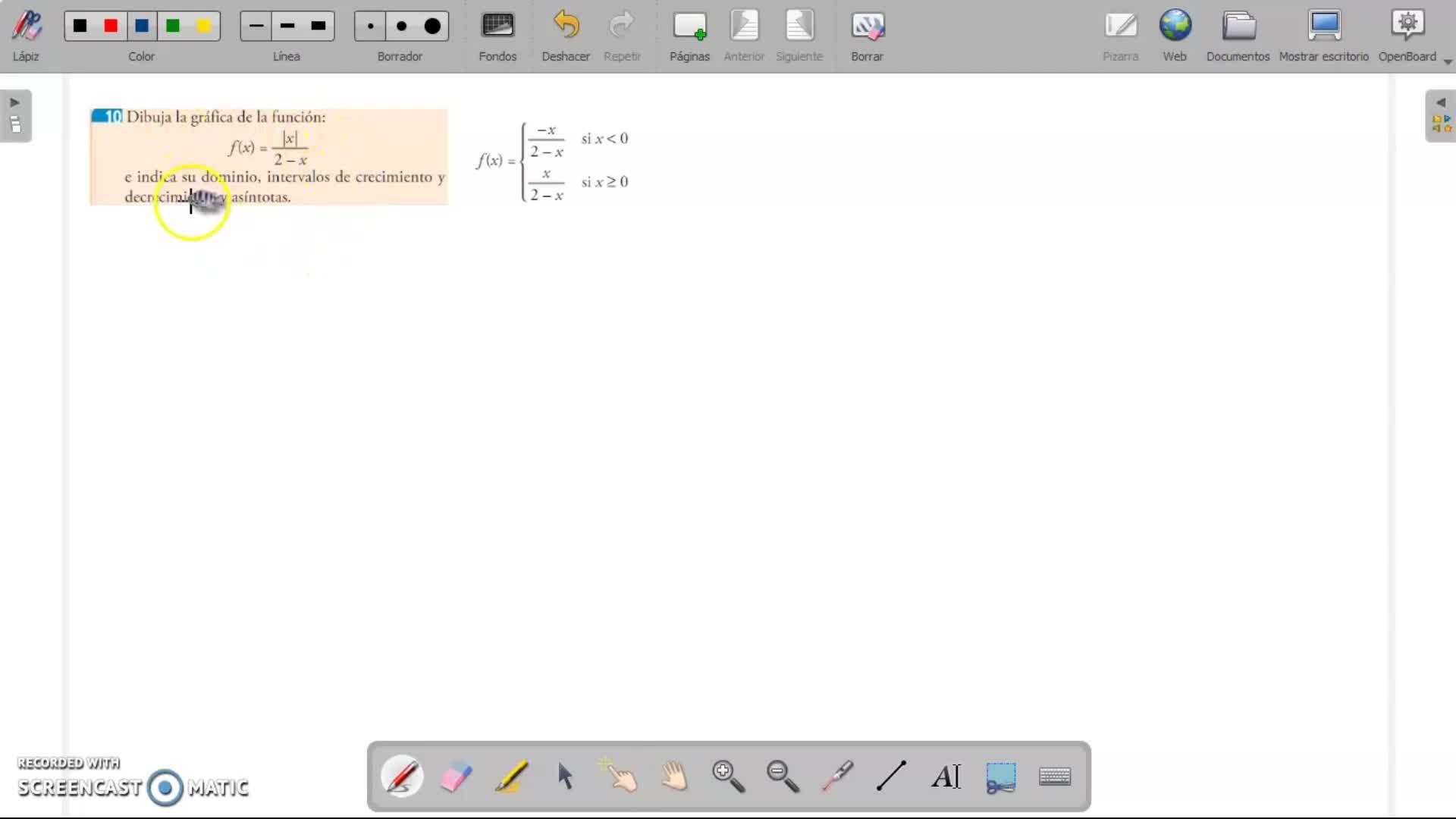Select the yellow highlighter tool
The height and width of the screenshot is (819, 1456).
coord(511,777)
